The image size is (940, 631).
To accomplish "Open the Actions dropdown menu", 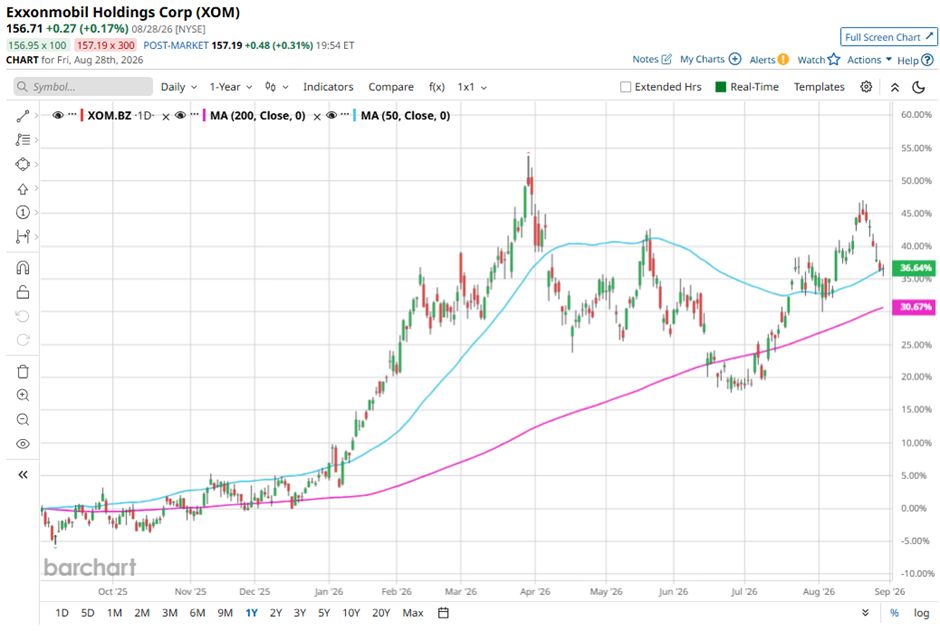I will [869, 59].
